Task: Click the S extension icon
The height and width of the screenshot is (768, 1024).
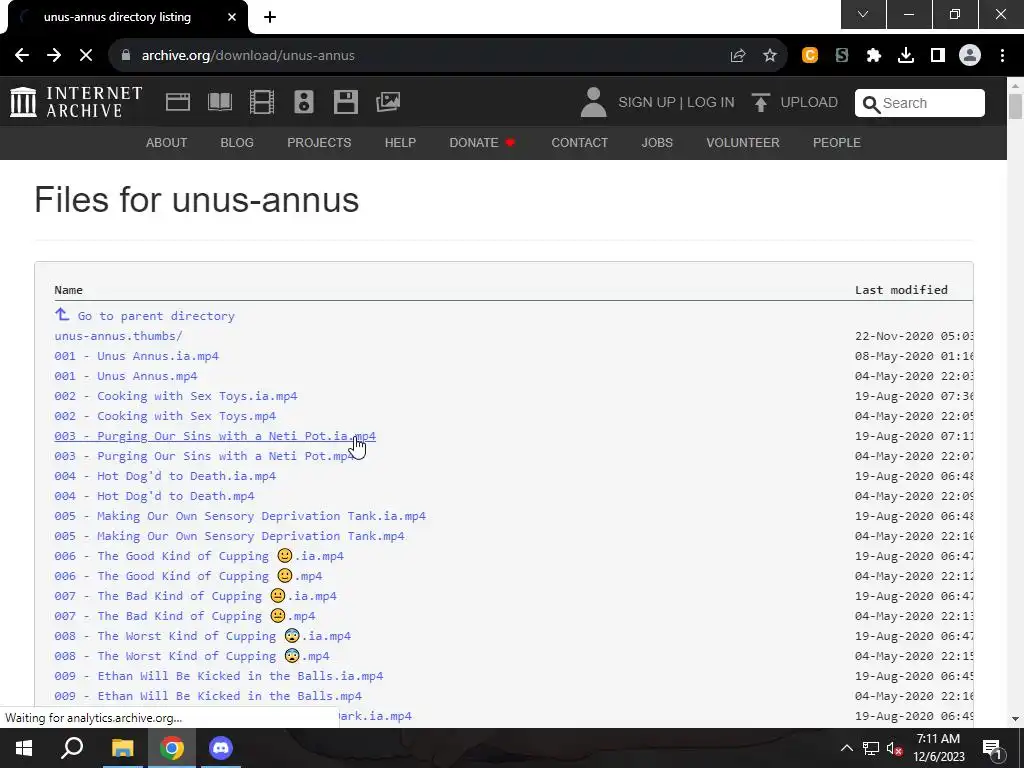Action: (x=842, y=56)
